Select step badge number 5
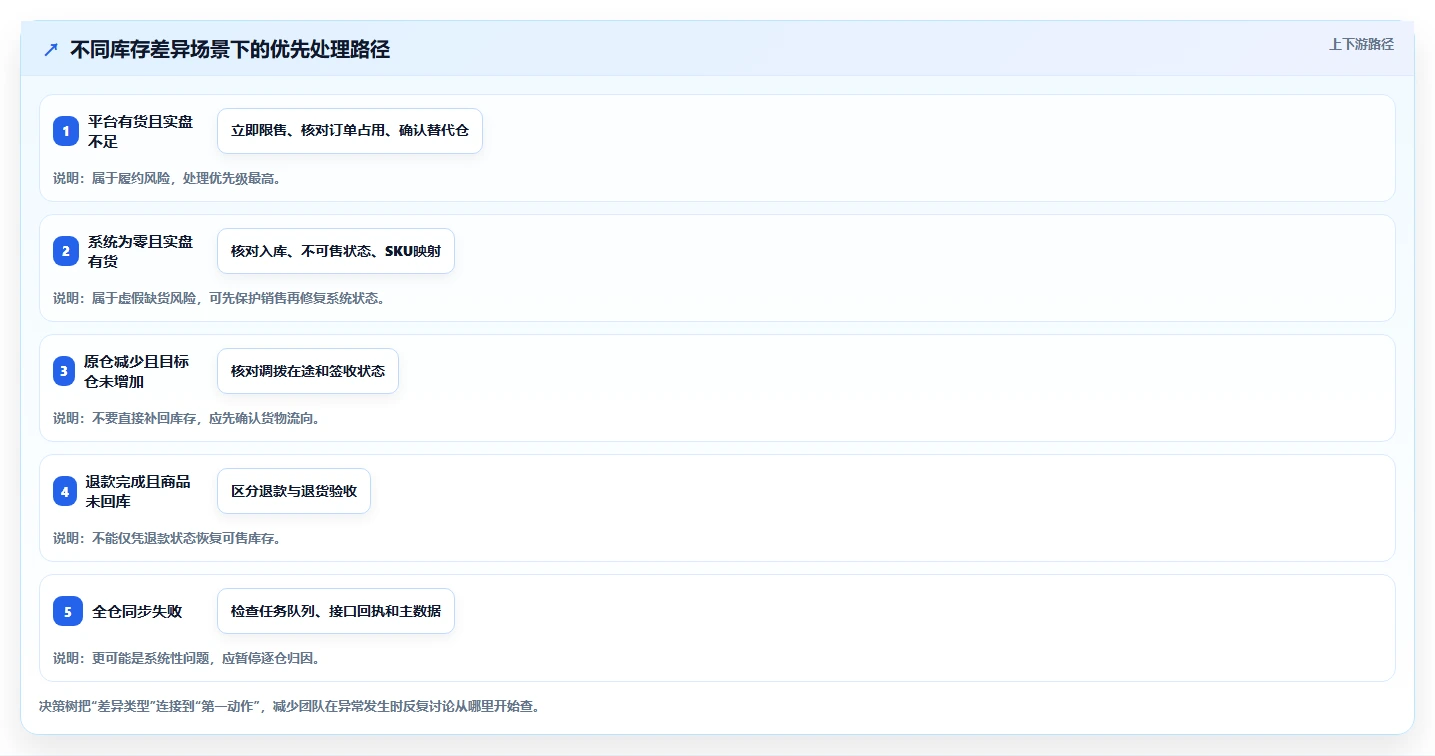The width and height of the screenshot is (1435, 756). coord(68,611)
